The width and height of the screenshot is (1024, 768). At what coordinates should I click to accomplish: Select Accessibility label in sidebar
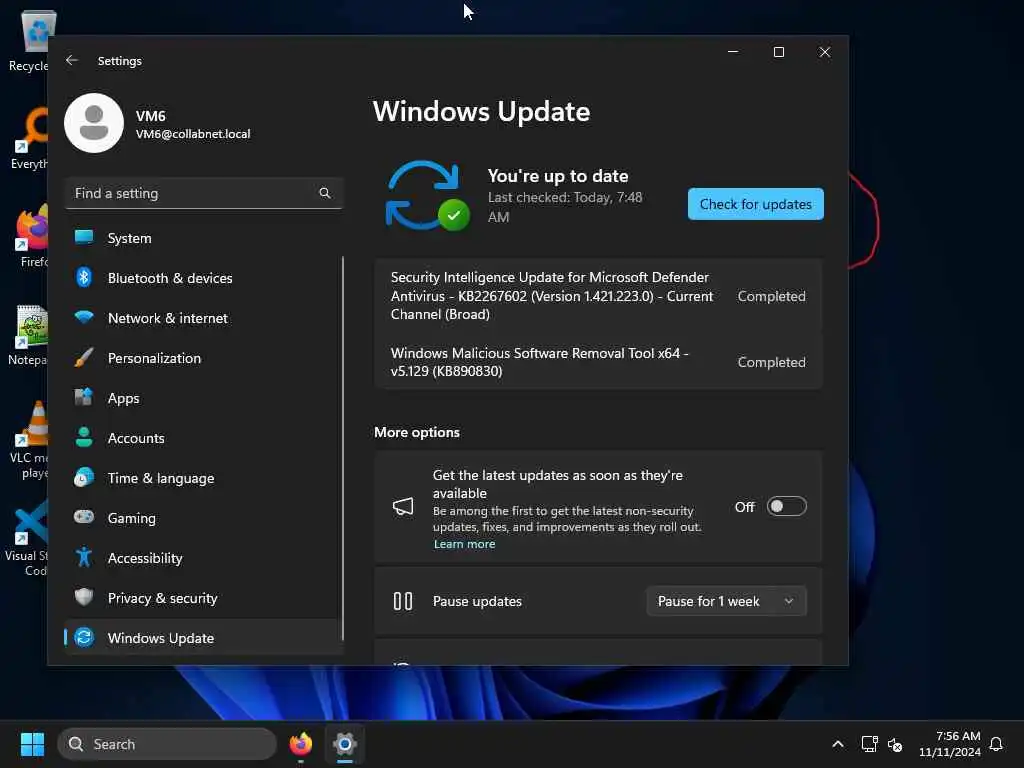[x=145, y=558]
